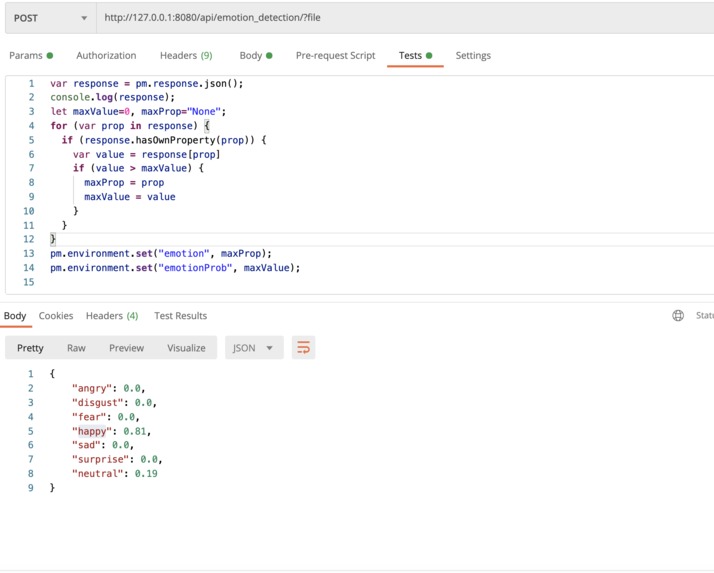
Task: Click the "happy": 0.81 response line
Action: 111,431
